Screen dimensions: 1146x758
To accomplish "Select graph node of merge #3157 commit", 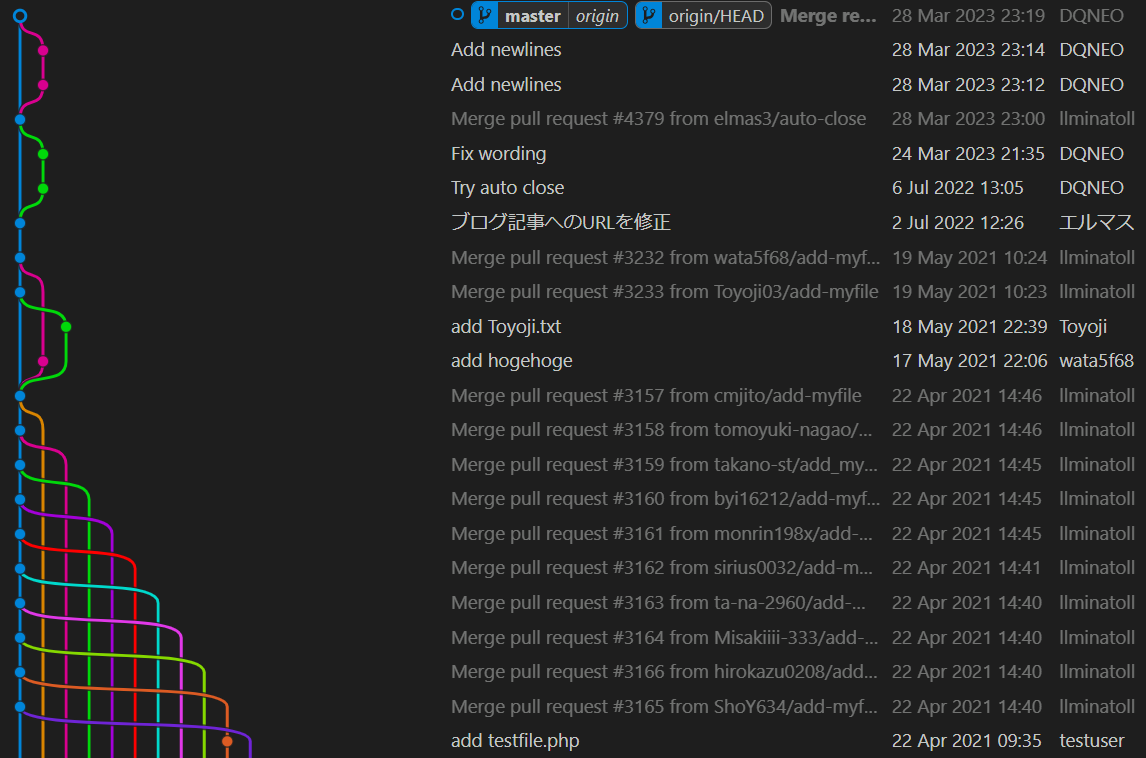I will pos(20,395).
